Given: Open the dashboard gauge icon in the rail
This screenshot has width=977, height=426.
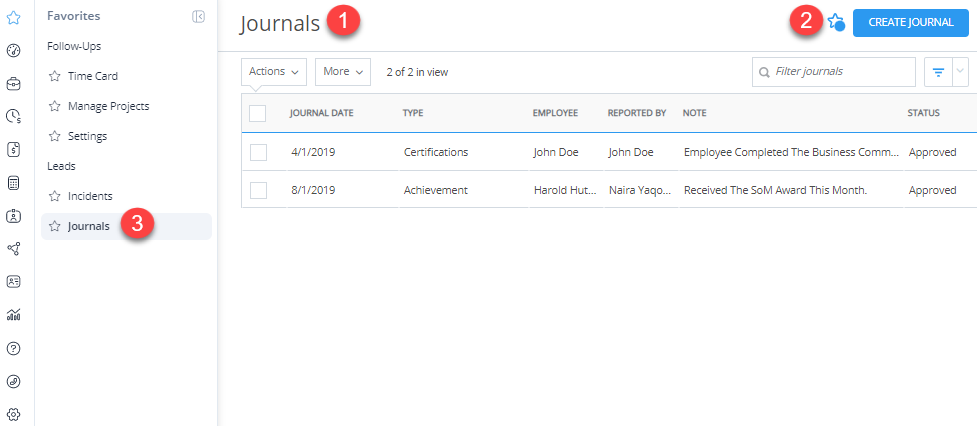Looking at the screenshot, I should 14,50.
